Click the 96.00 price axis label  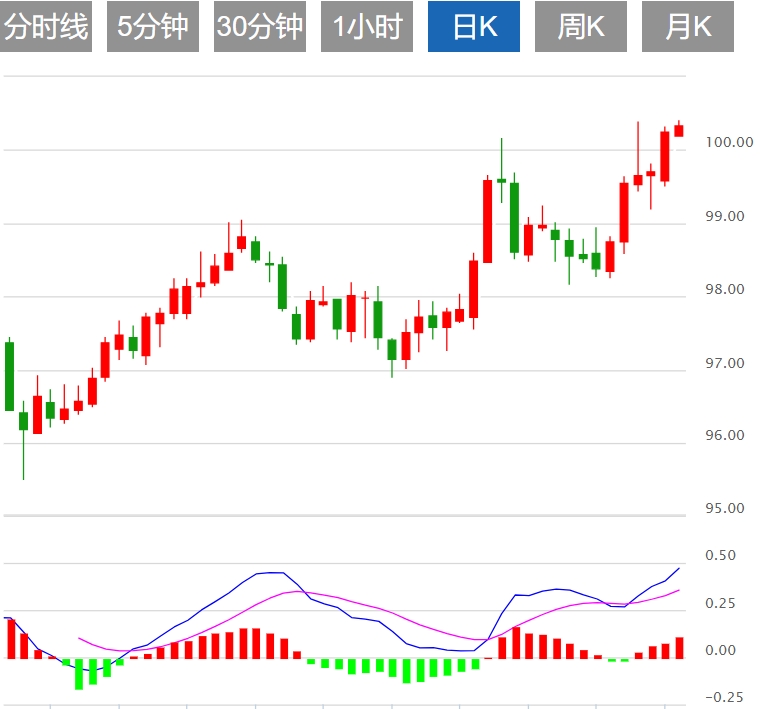click(725, 435)
